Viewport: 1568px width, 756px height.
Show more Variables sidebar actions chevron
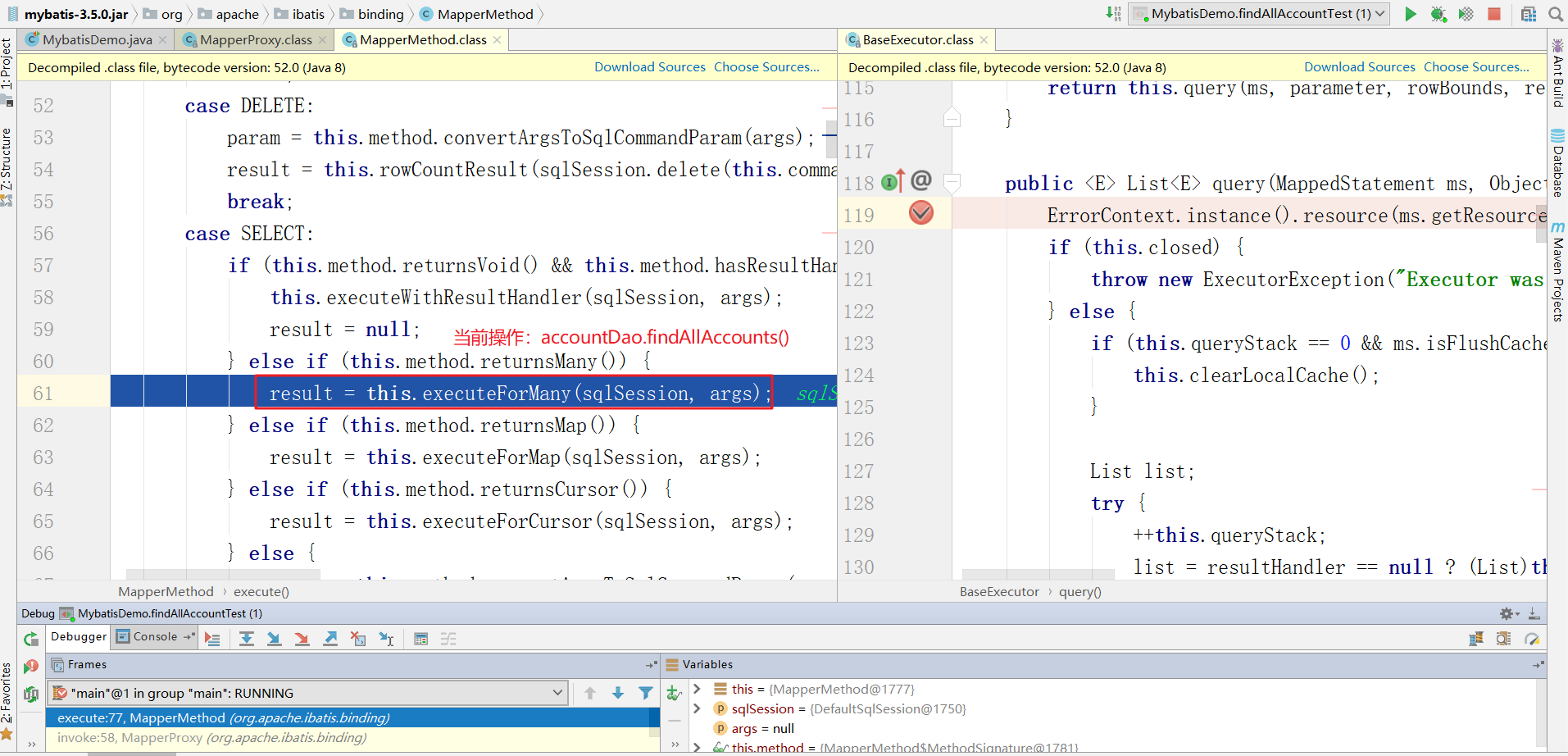674,745
